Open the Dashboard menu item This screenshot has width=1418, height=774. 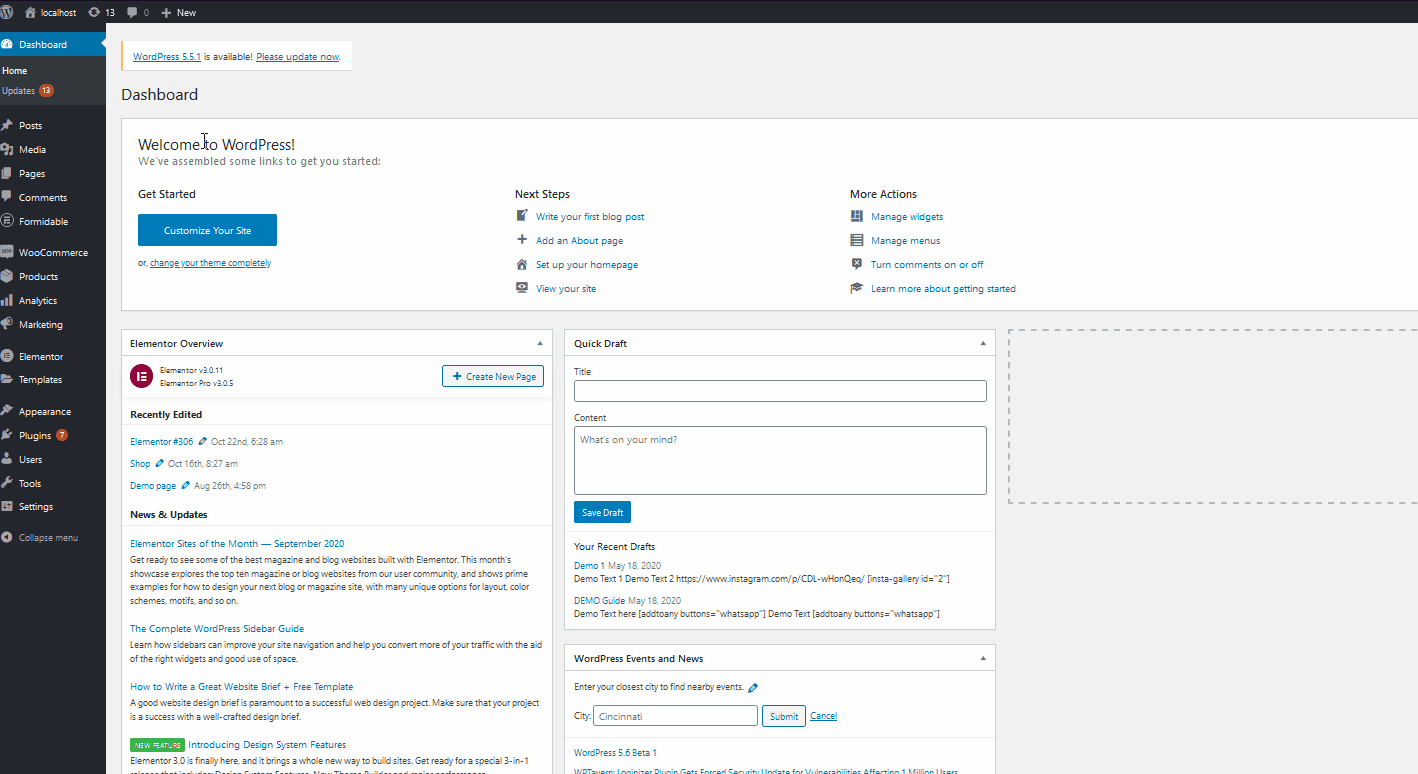pyautogui.click(x=53, y=44)
